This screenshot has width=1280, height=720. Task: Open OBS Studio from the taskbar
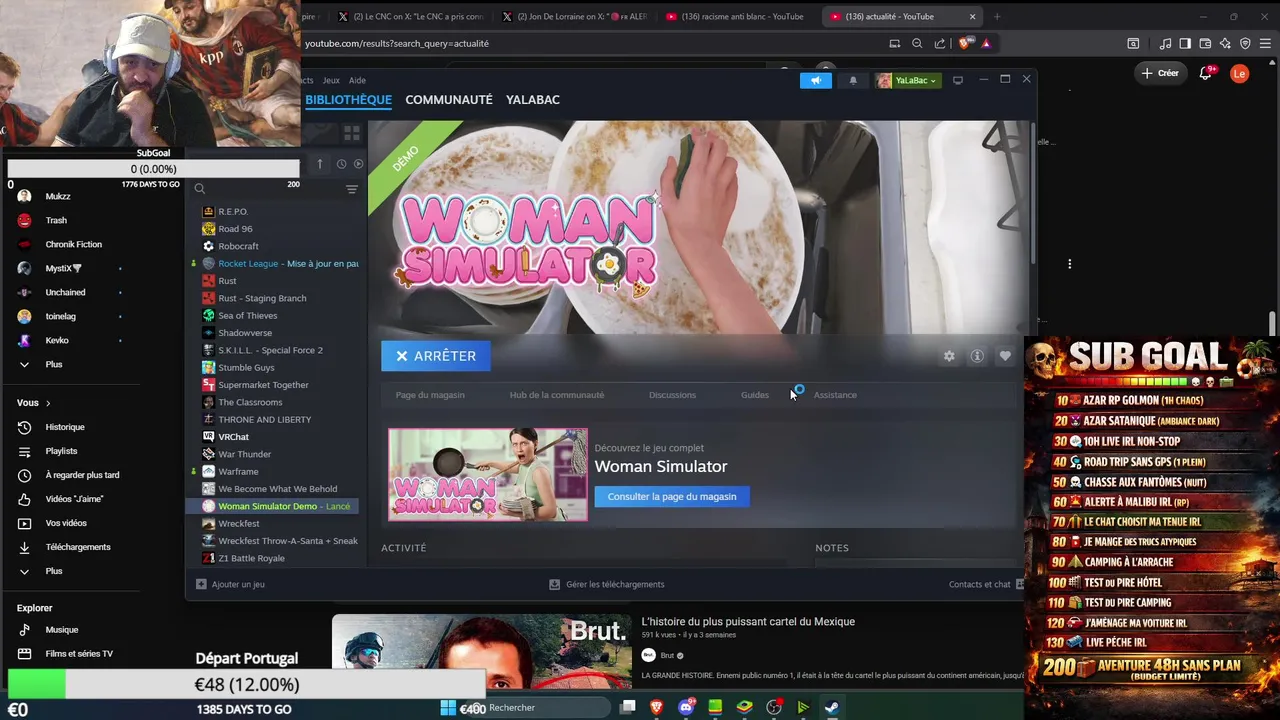click(x=774, y=707)
